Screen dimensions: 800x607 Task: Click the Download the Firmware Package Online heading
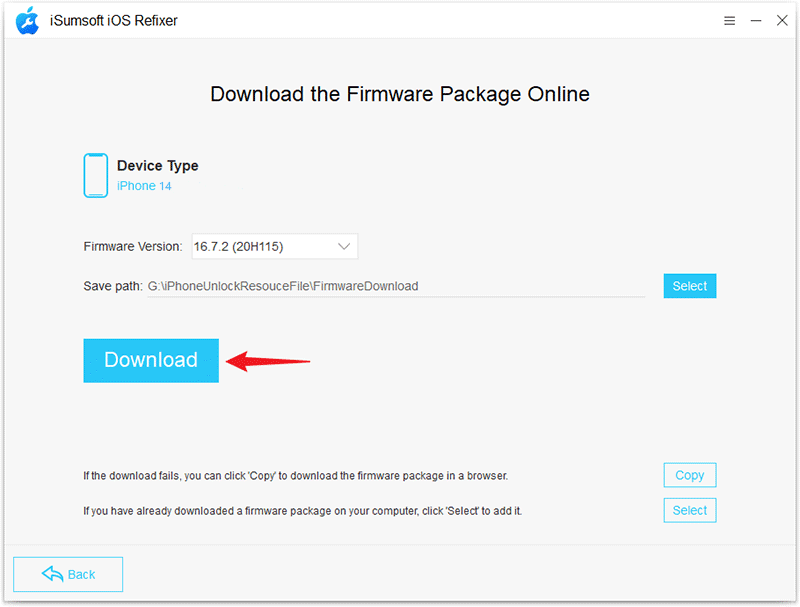coord(400,94)
